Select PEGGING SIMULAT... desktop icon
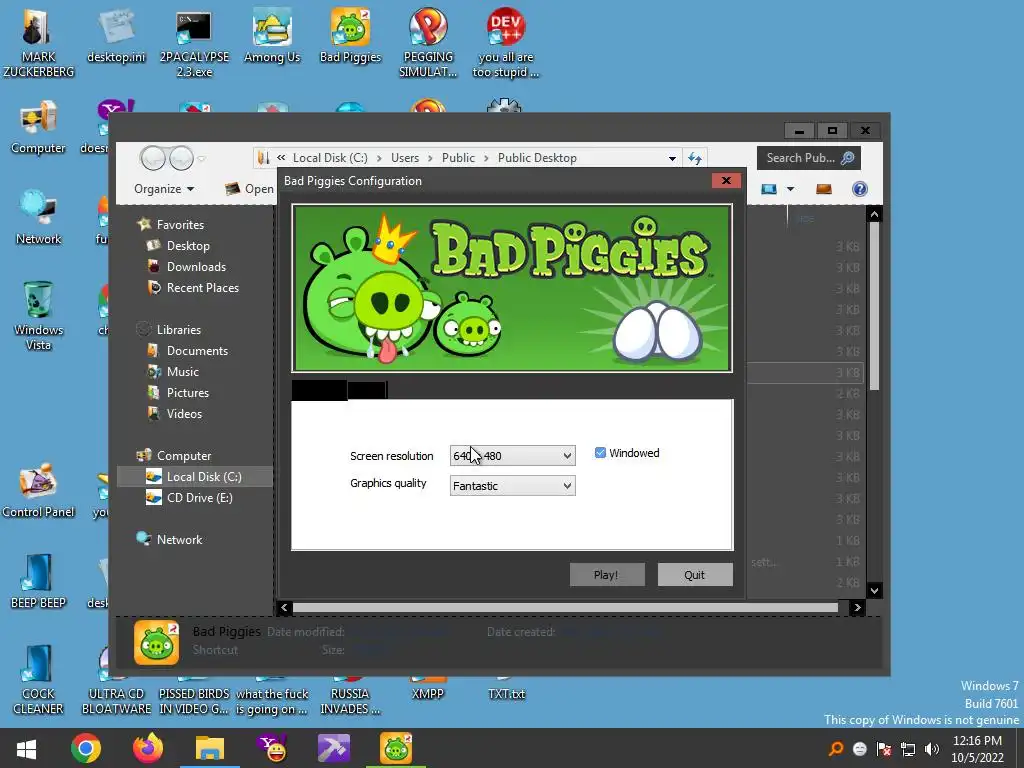 (x=428, y=43)
